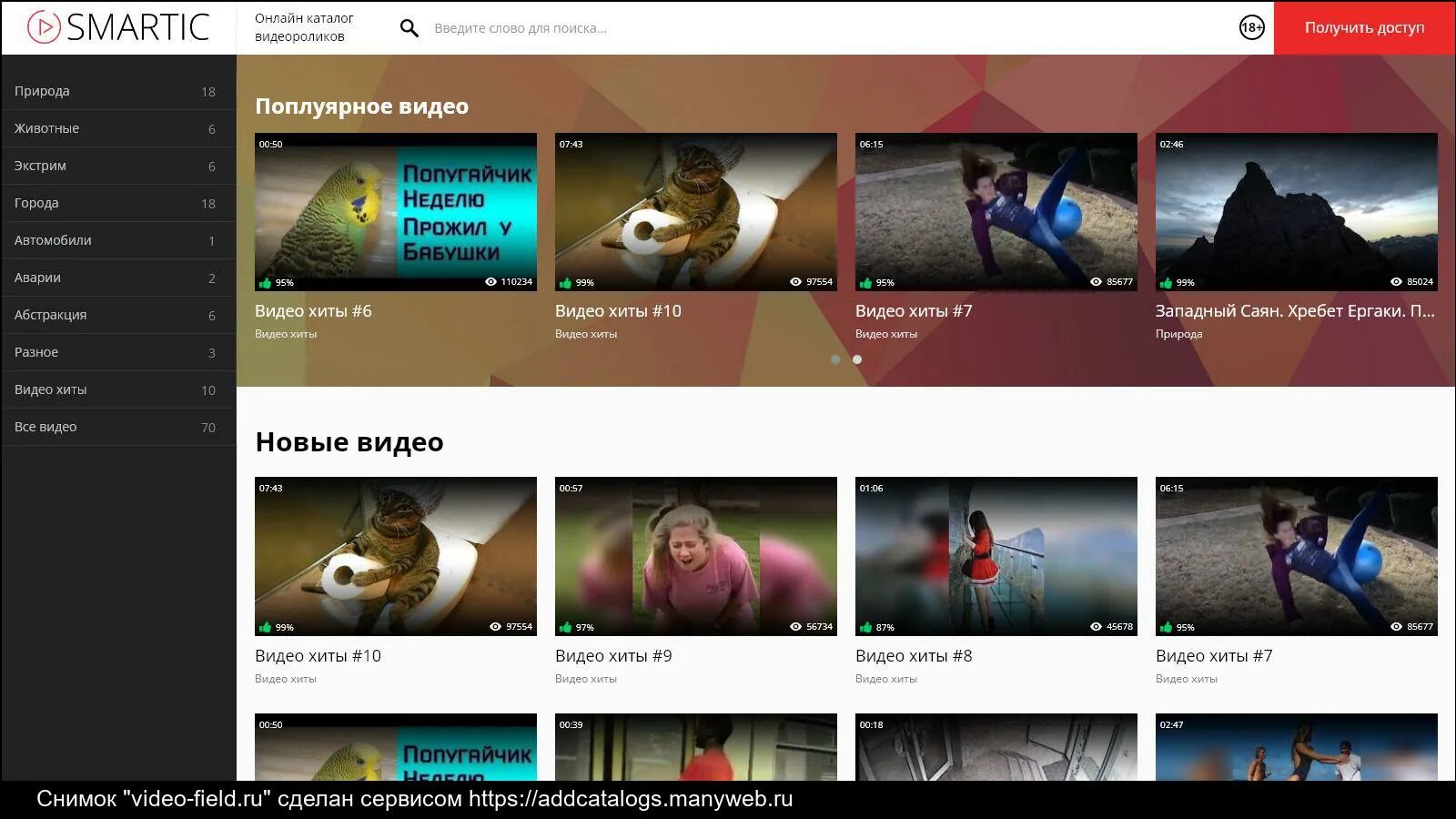Open the Автомобили sidebar category
This screenshot has width=1456, height=819.
pos(118,240)
